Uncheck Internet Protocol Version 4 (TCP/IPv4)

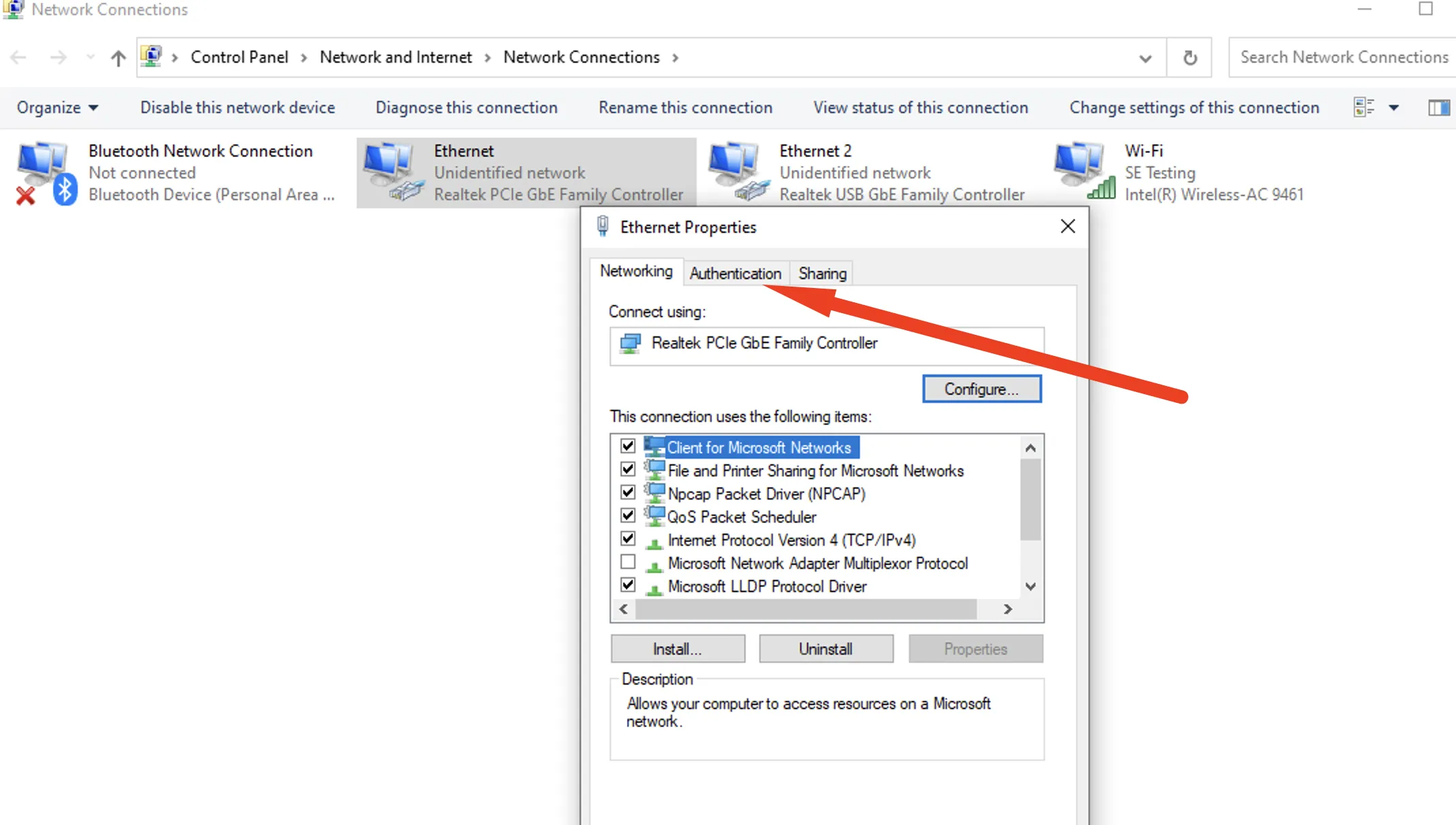point(628,538)
